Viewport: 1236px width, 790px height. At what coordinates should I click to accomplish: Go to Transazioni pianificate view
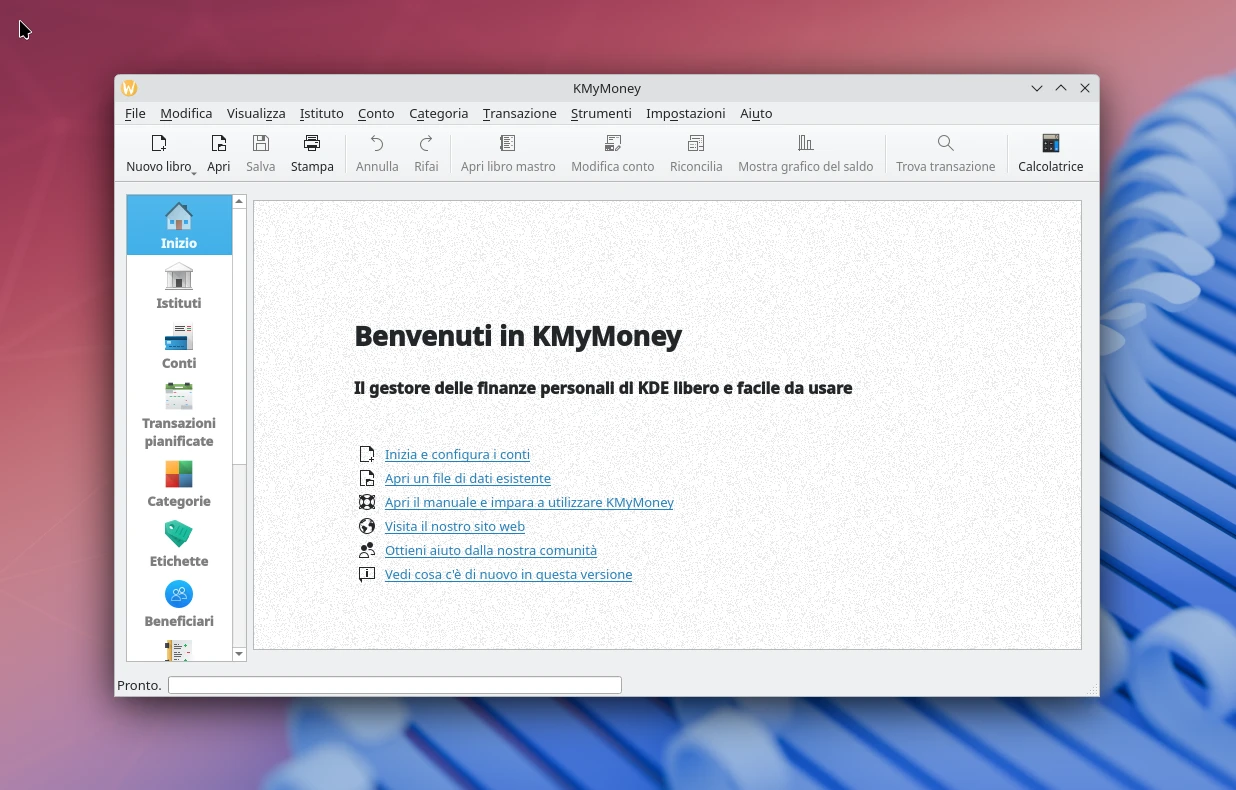[x=179, y=415]
